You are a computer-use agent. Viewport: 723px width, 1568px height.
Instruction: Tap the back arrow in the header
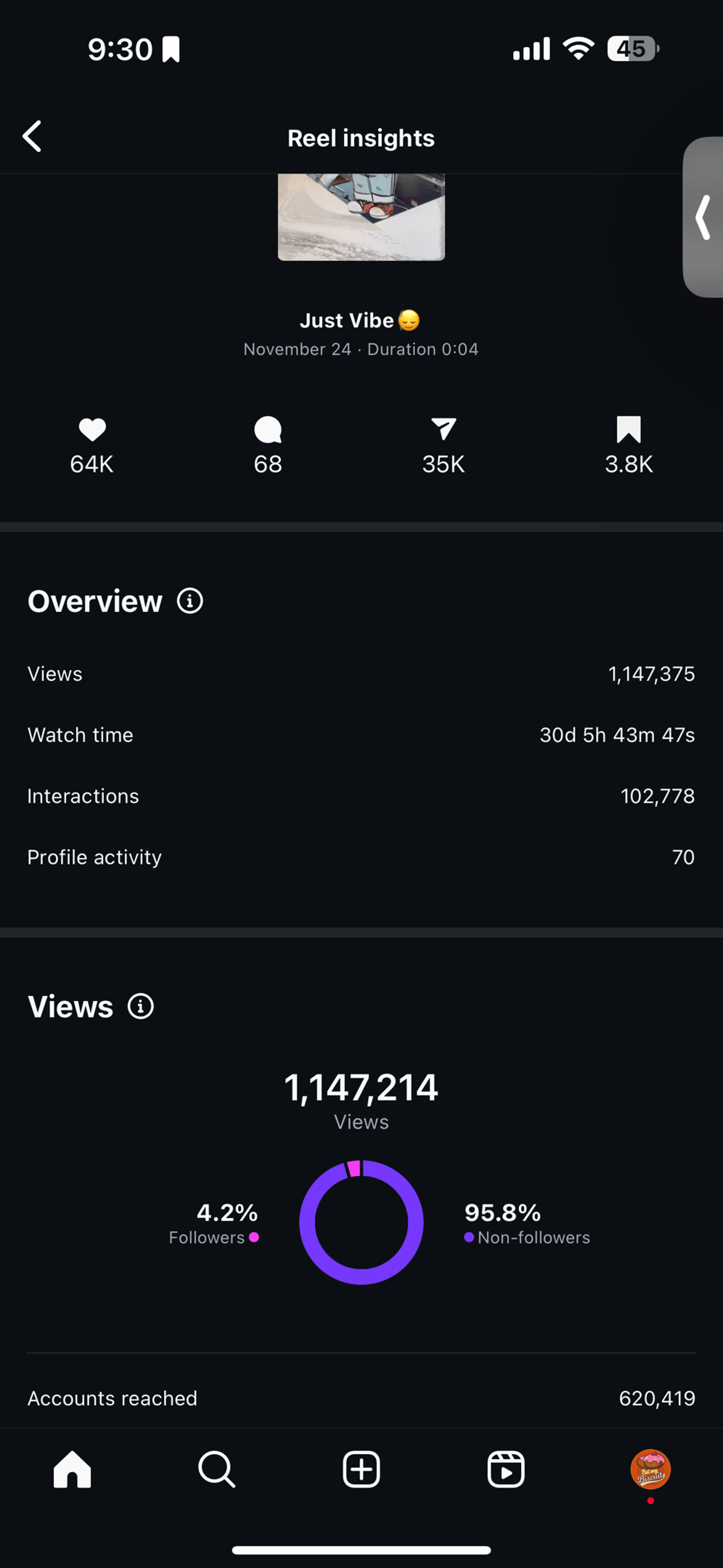(x=32, y=136)
